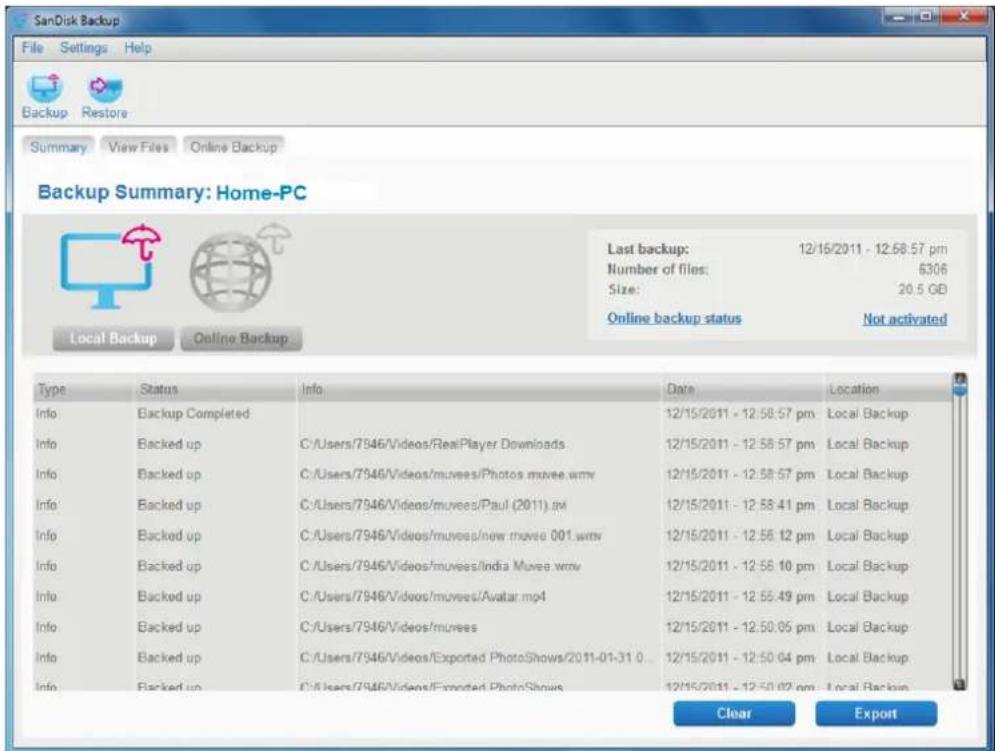Click the log scrollbar up arrow

pyautogui.click(x=961, y=379)
